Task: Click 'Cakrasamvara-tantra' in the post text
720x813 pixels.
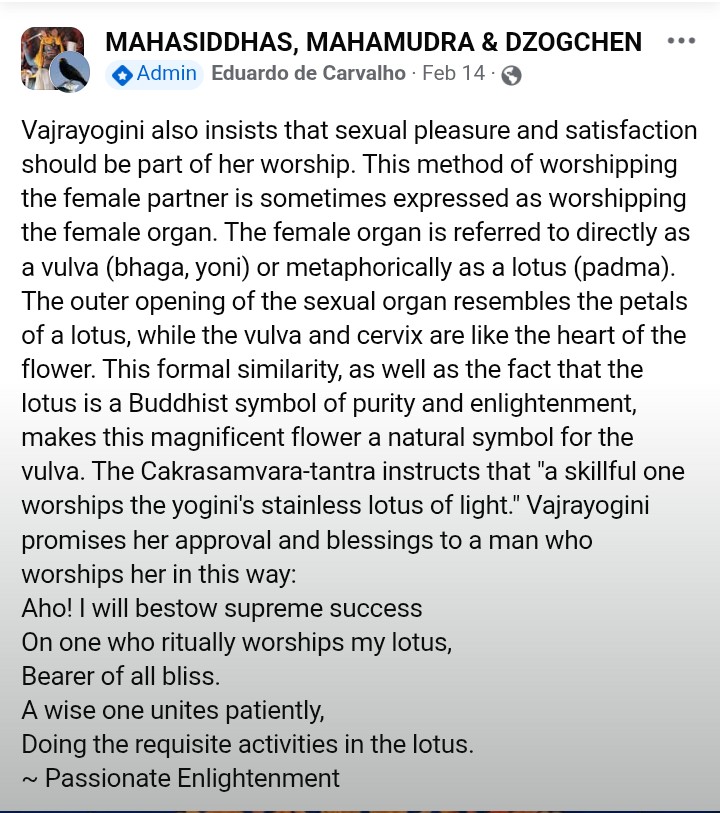Action: click(x=258, y=471)
